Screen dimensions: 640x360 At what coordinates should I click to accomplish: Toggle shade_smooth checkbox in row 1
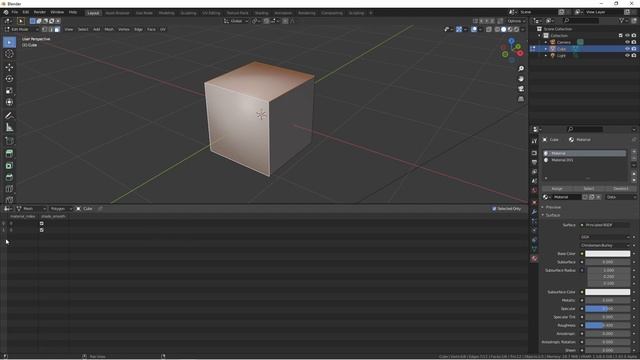pyautogui.click(x=42, y=230)
